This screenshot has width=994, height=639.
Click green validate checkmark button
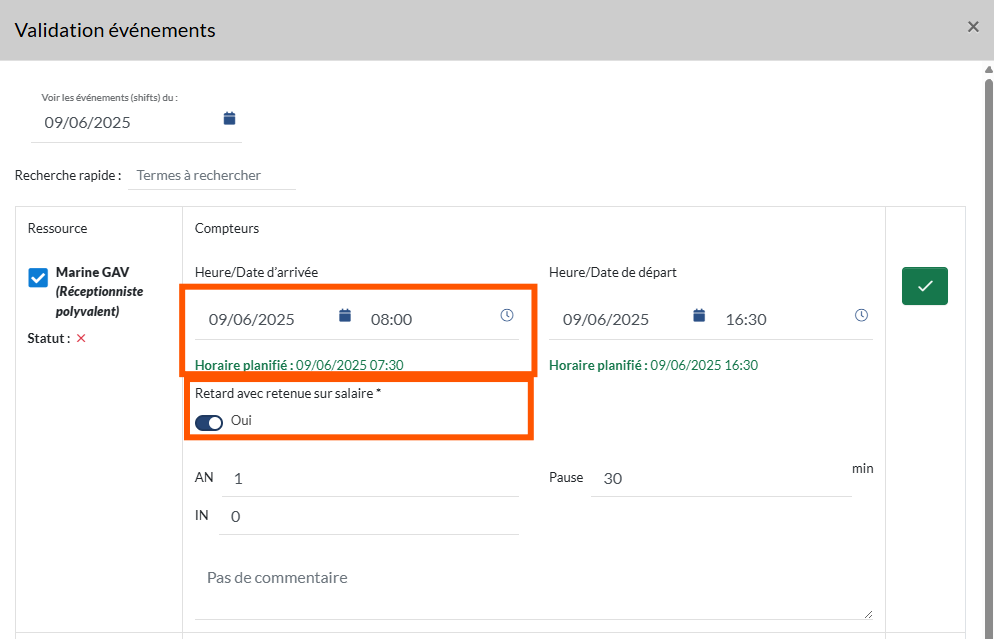coord(924,286)
